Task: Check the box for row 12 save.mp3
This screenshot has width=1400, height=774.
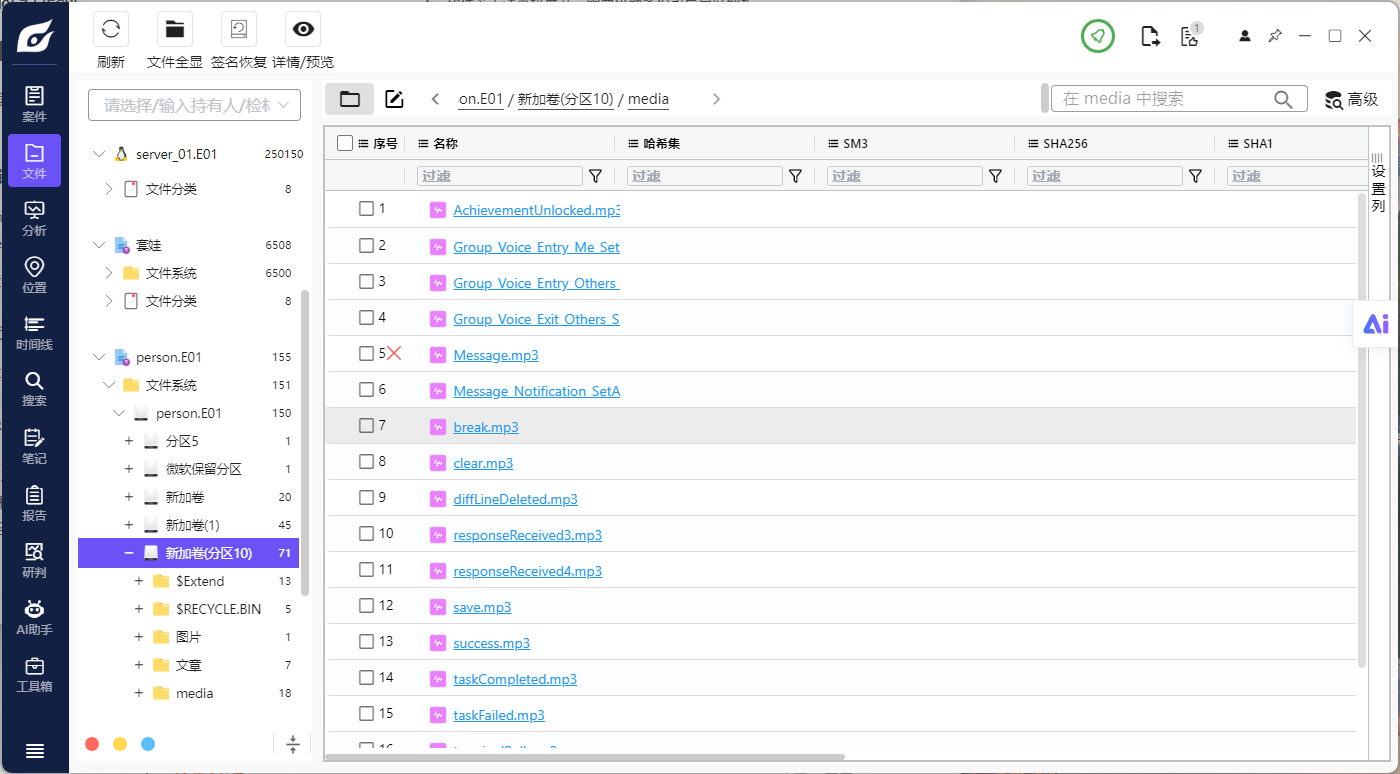Action: pos(366,605)
